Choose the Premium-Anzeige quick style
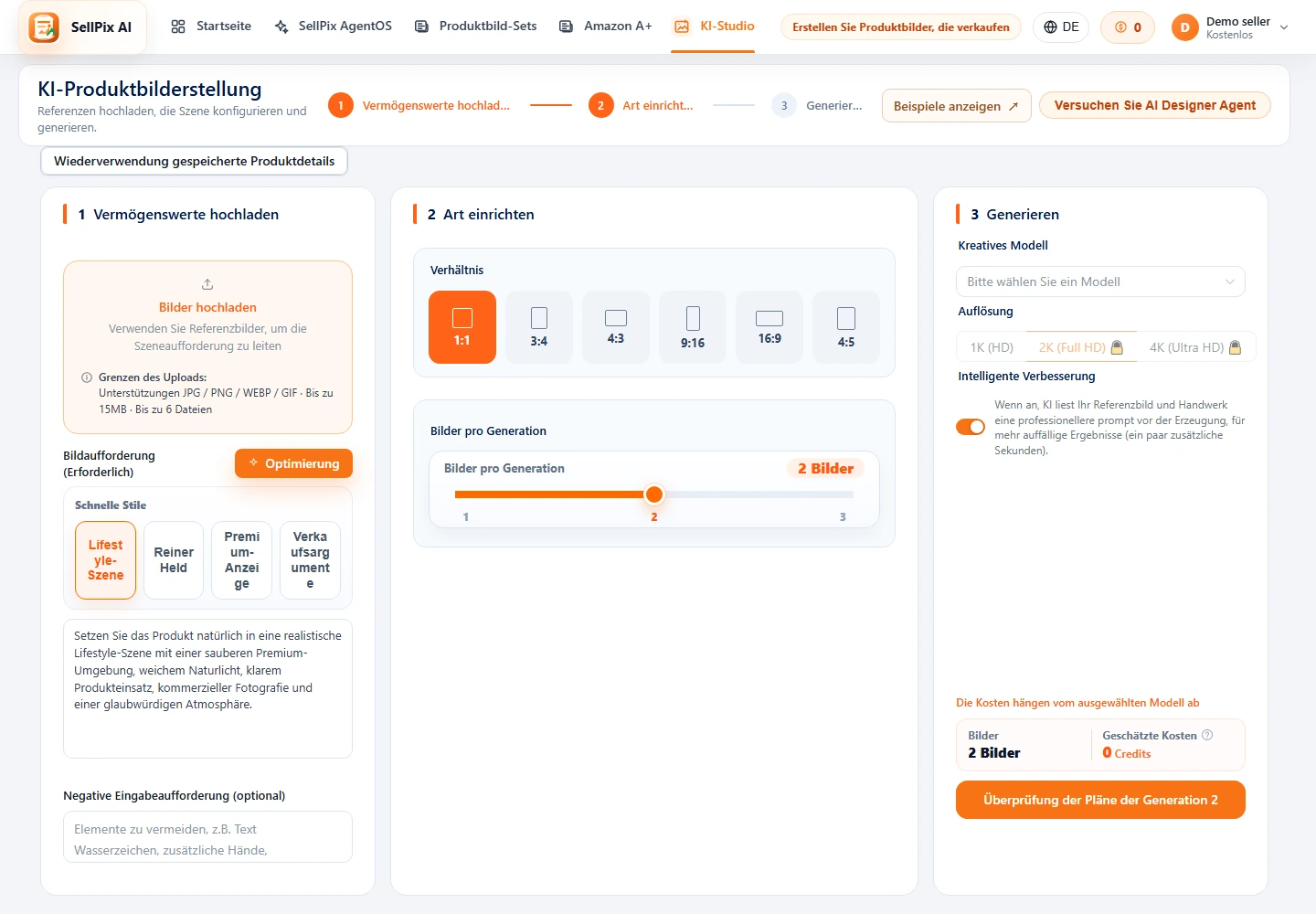Screen dimensions: 1316x914 (241, 560)
